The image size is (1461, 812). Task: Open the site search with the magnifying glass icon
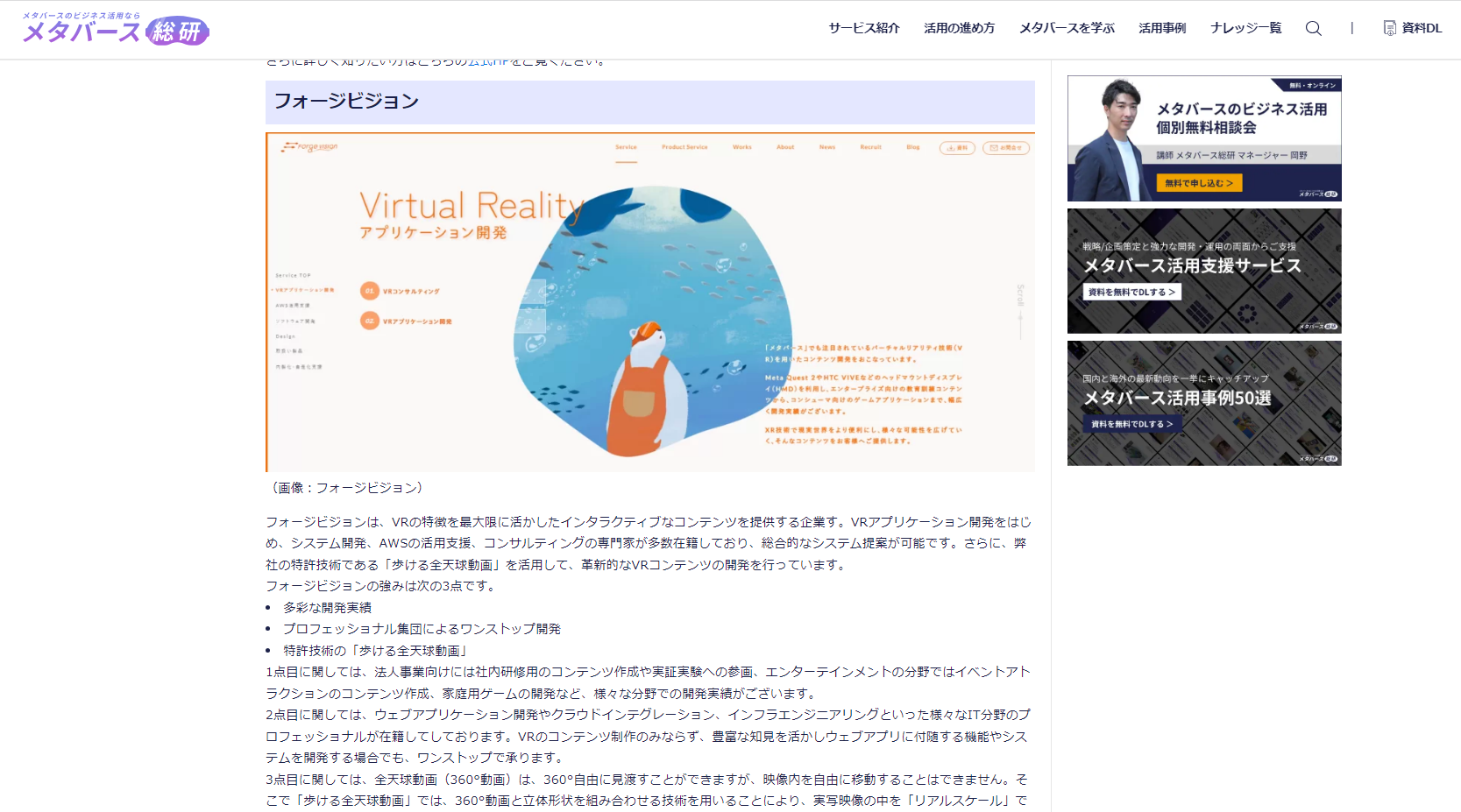pyautogui.click(x=1313, y=28)
